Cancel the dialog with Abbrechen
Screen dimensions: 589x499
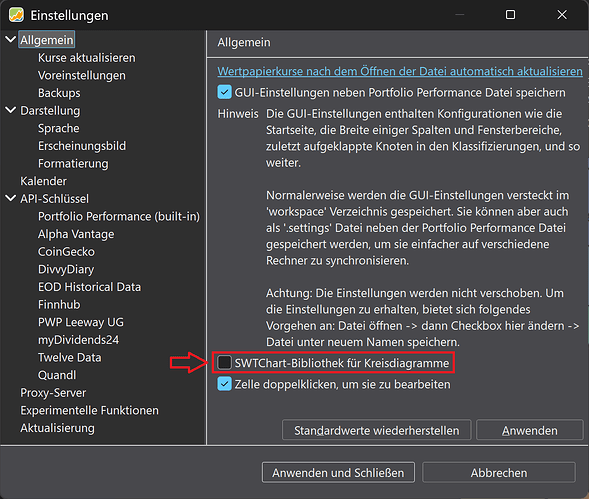(499, 472)
